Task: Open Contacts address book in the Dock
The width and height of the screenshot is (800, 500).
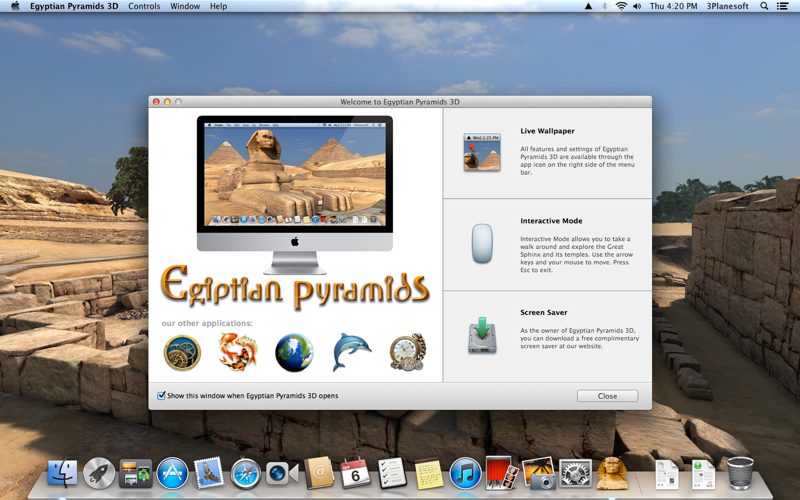Action: (319, 473)
